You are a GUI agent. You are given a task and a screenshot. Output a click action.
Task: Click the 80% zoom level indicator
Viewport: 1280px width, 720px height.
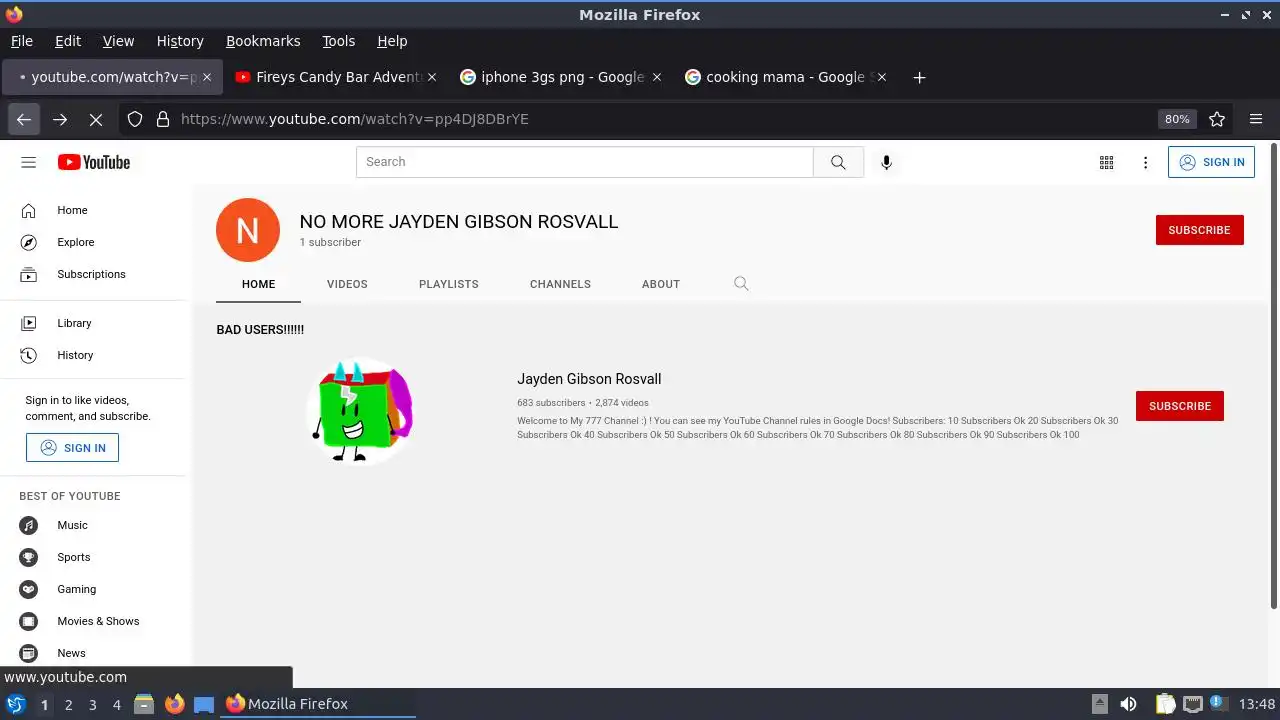coord(1177,119)
